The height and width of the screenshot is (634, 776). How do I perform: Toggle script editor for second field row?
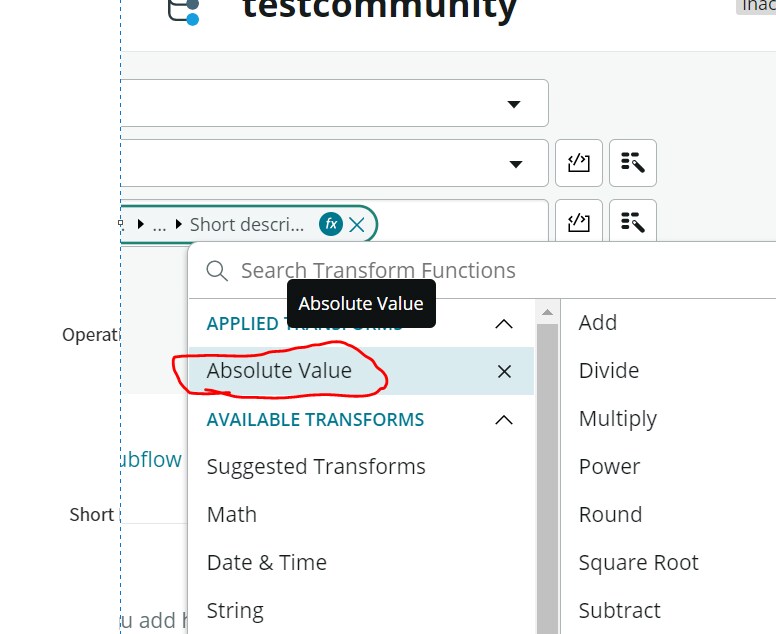click(579, 163)
